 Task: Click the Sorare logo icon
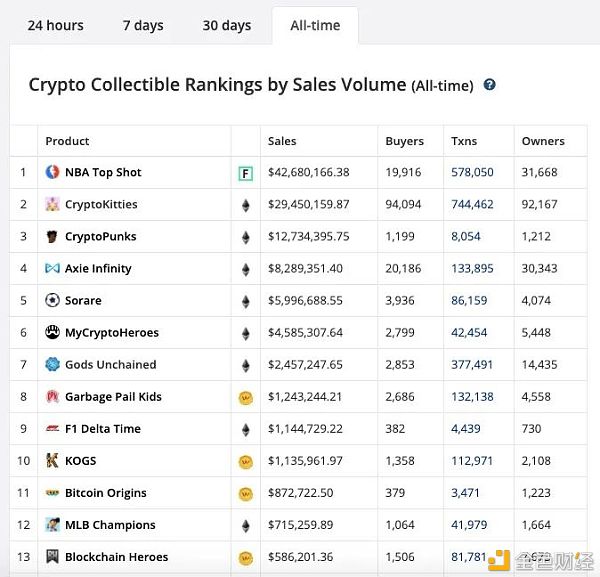[x=53, y=301]
